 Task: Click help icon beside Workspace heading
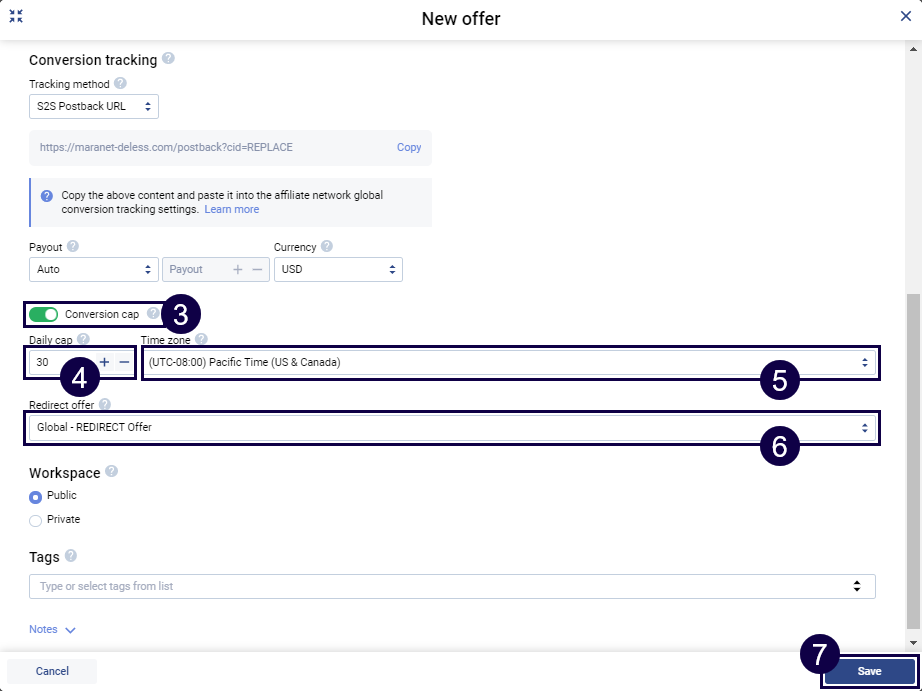point(111,472)
